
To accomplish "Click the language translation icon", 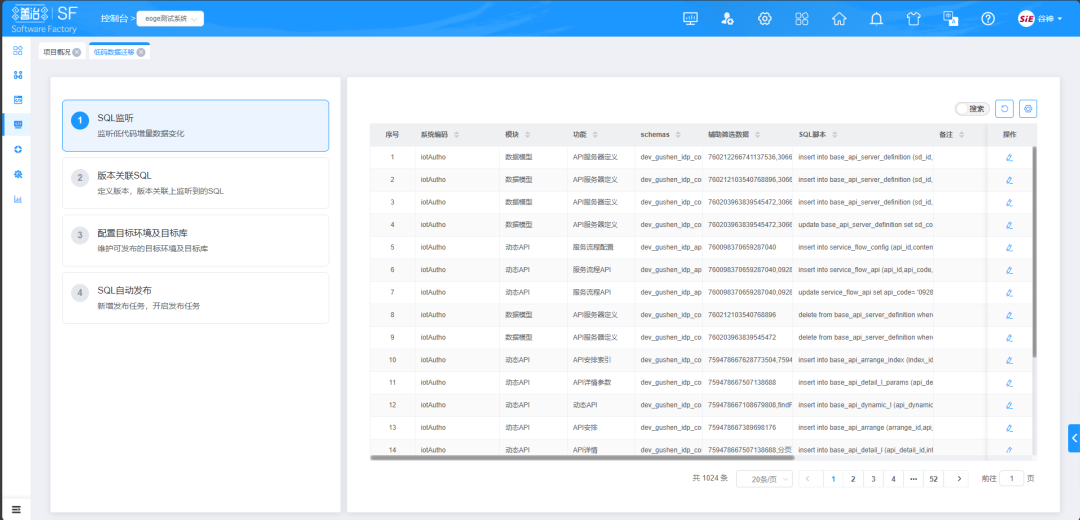I will [951, 19].
